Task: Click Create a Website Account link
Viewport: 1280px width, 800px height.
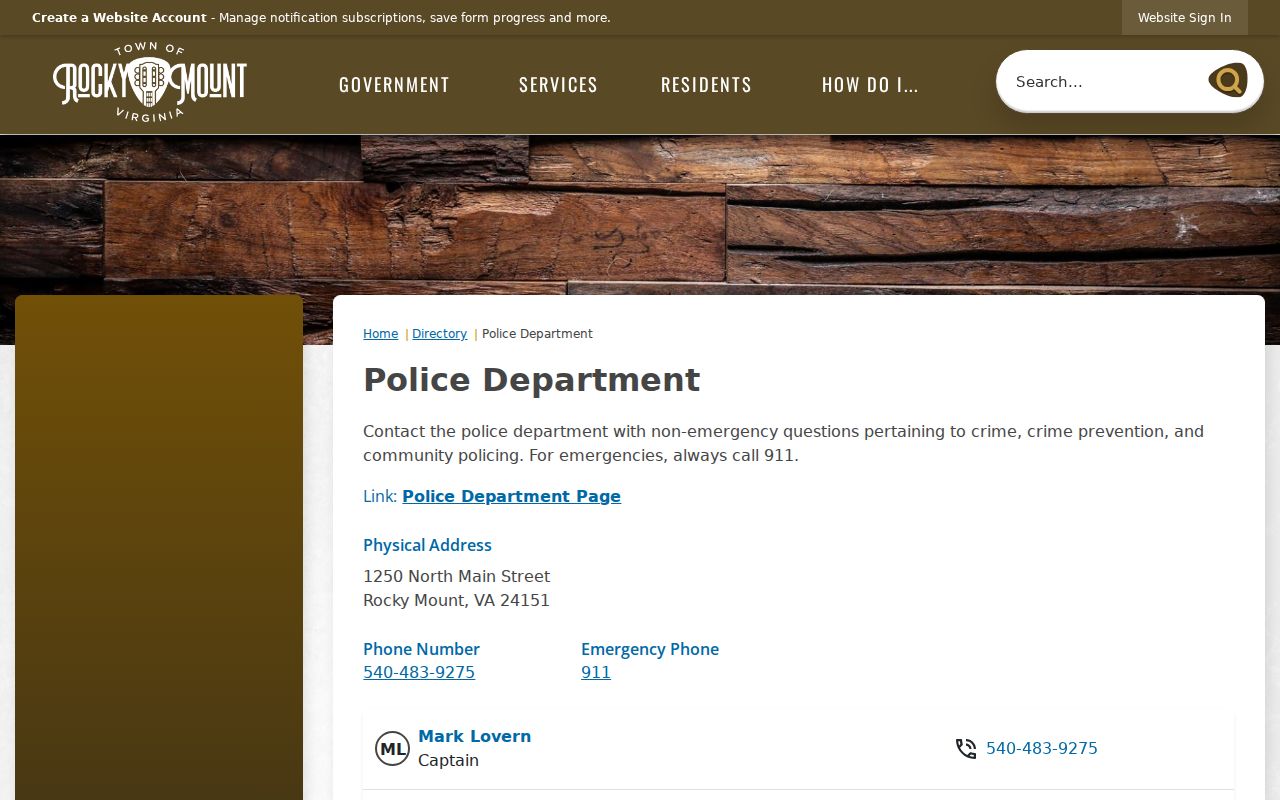Action: tap(119, 18)
